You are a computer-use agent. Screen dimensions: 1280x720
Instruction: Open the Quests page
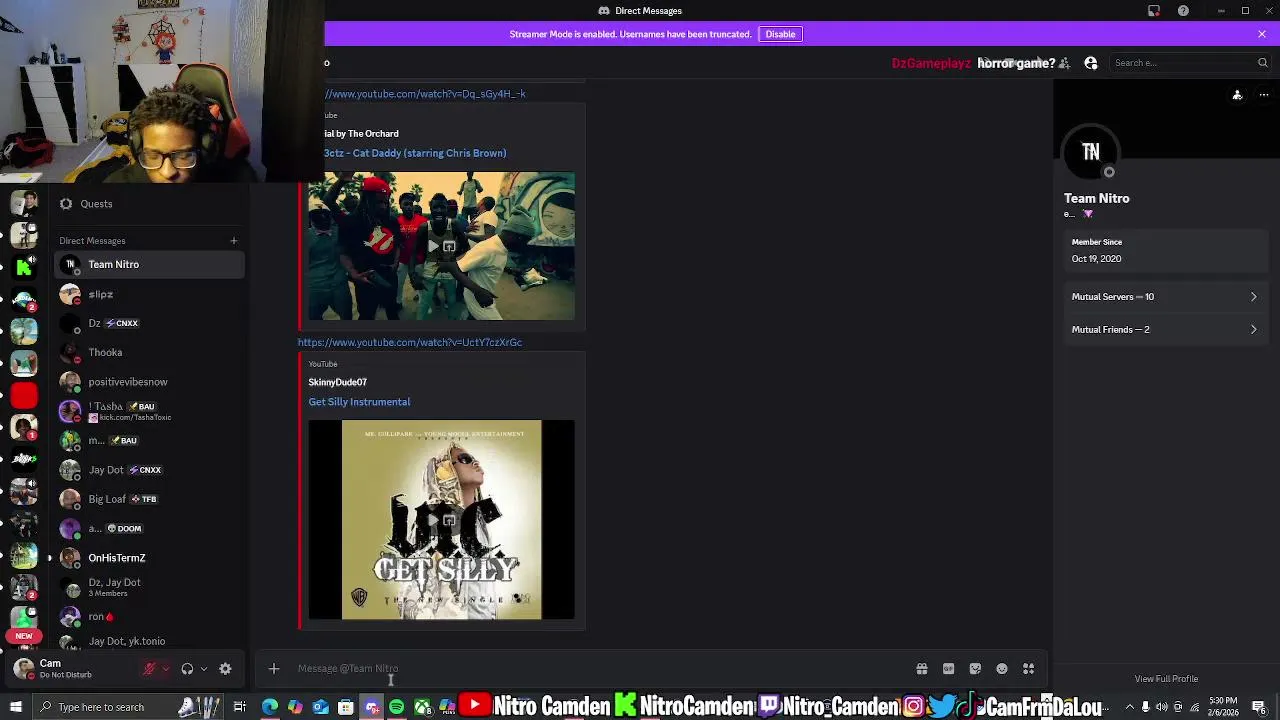150,204
